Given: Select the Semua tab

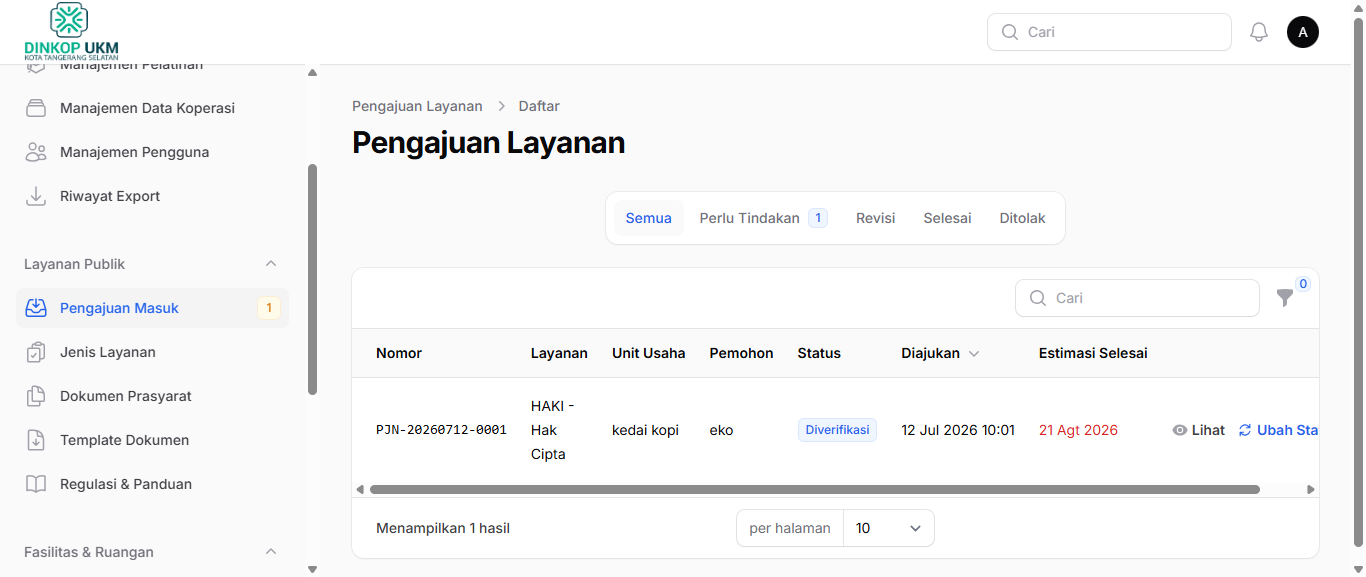Looking at the screenshot, I should coord(649,218).
